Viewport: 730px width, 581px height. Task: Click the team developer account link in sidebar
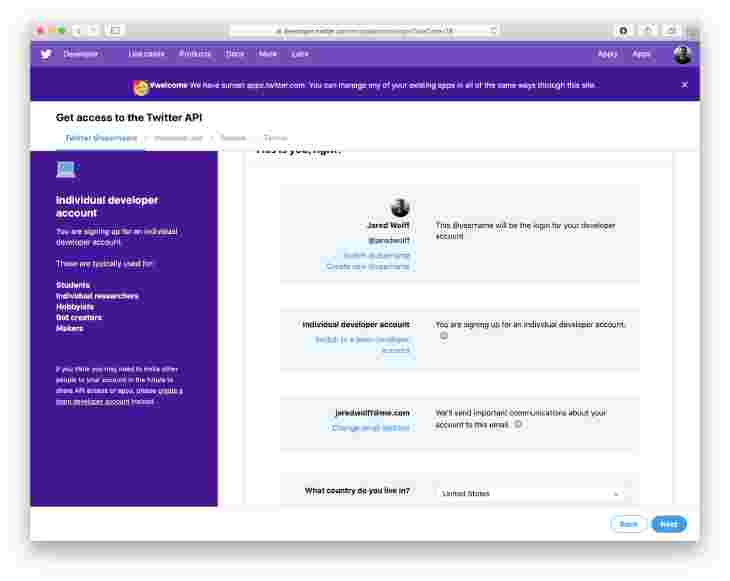click(x=120, y=396)
